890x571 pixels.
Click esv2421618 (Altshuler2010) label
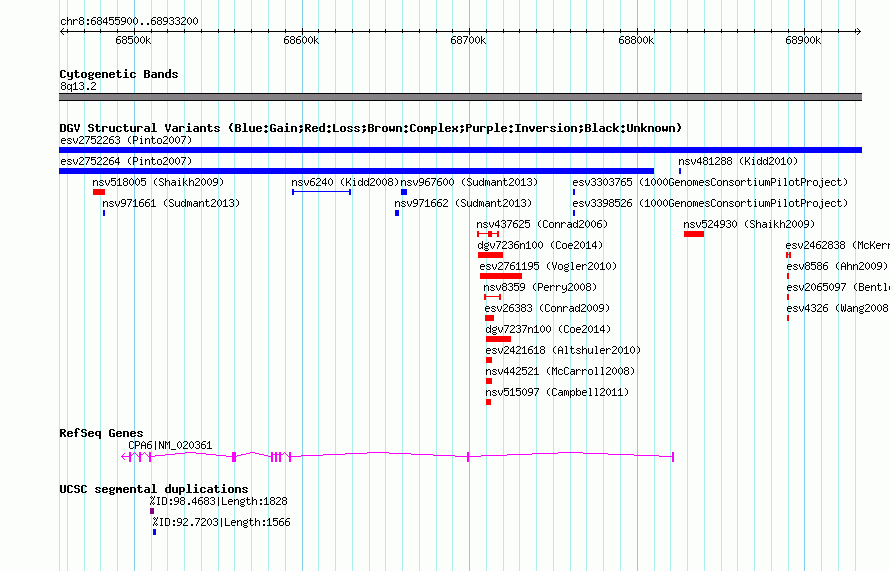point(563,350)
